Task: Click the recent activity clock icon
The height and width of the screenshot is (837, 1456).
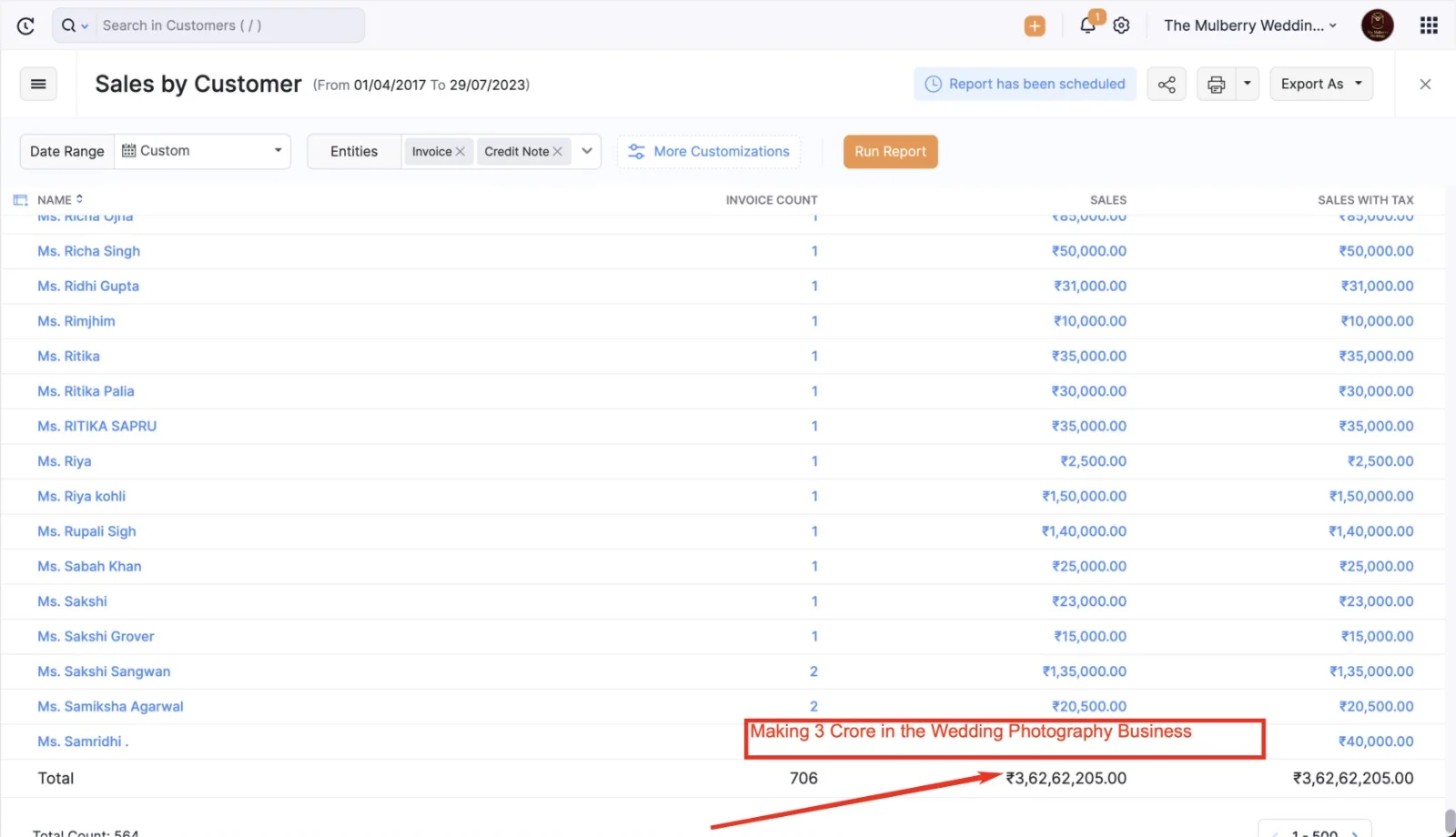Action: (x=25, y=25)
